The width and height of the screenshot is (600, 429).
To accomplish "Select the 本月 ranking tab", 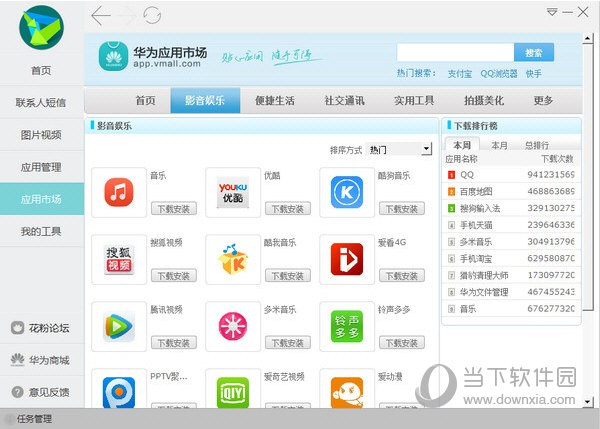I will point(499,145).
